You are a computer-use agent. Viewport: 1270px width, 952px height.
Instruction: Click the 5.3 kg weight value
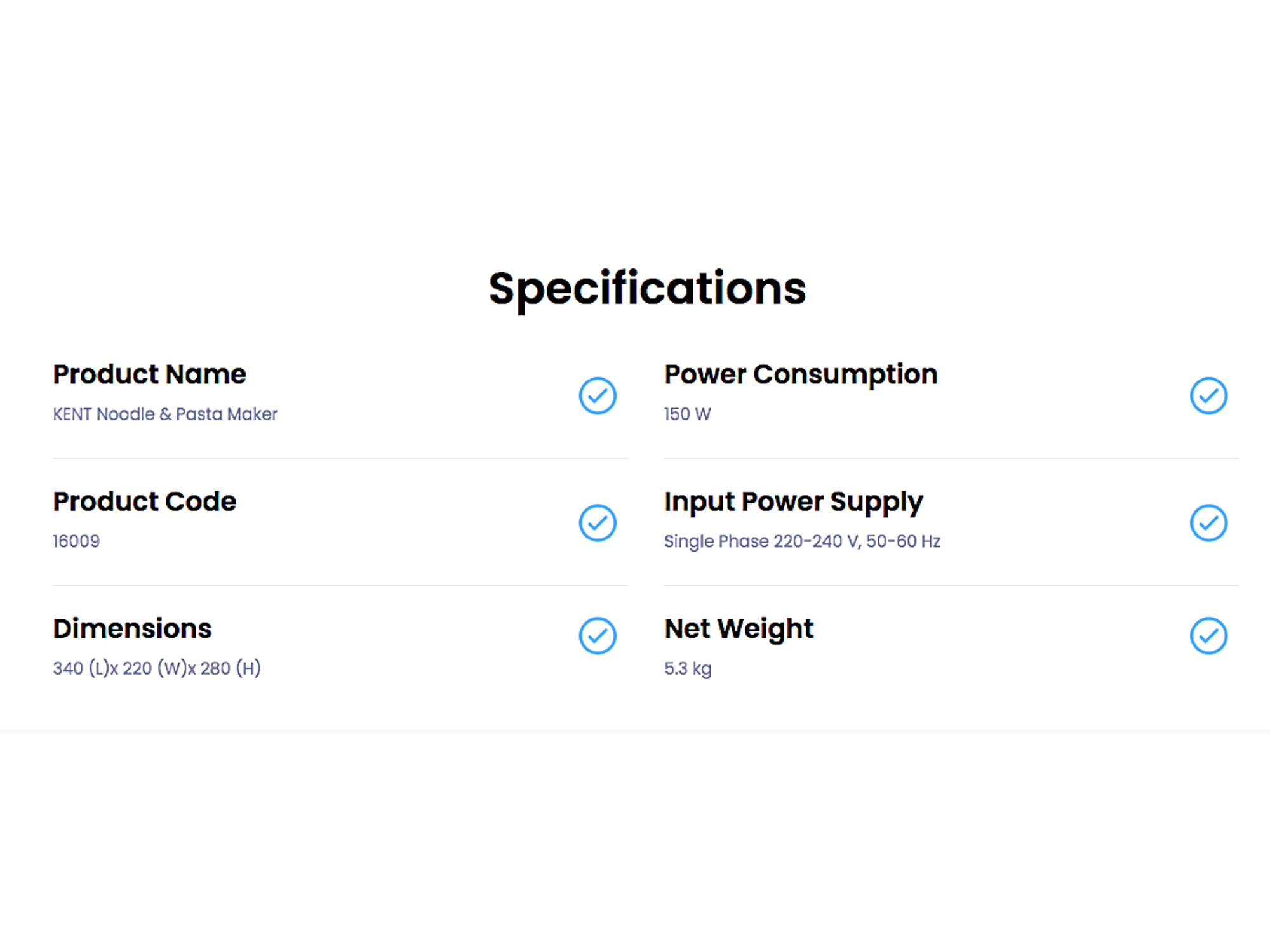[688, 668]
